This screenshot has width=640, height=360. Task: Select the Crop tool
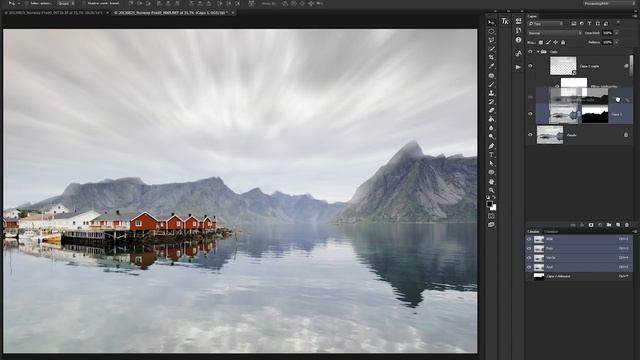(491, 58)
